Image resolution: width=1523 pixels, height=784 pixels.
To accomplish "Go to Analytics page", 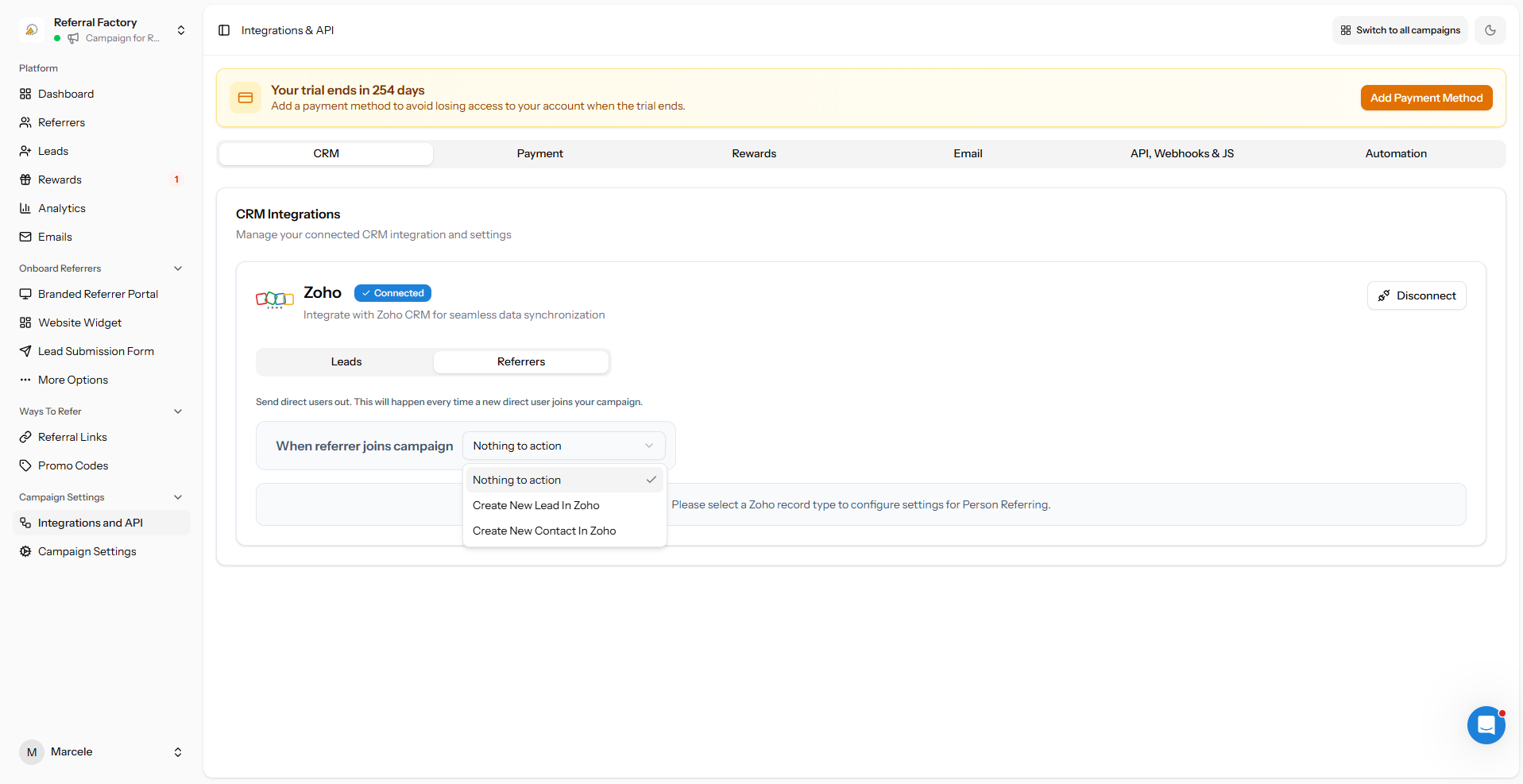I will pos(102,208).
